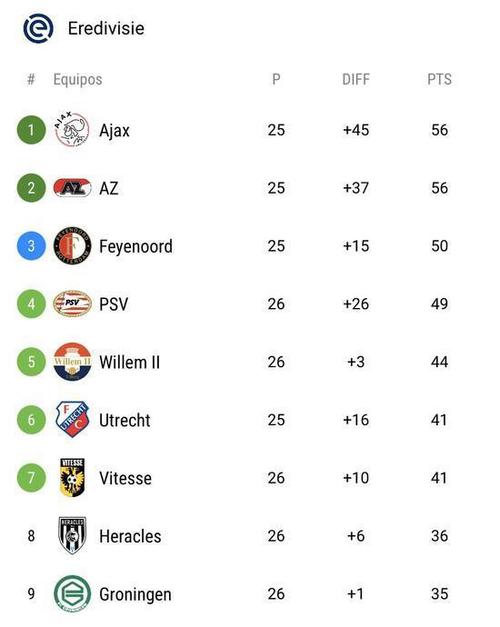Open the Groningen green logo
Screen dimensions: 500x627
(x=72, y=593)
